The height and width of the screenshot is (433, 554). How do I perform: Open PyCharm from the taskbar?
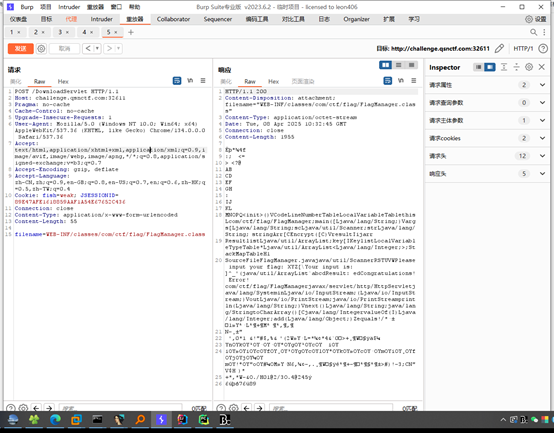[204, 420]
